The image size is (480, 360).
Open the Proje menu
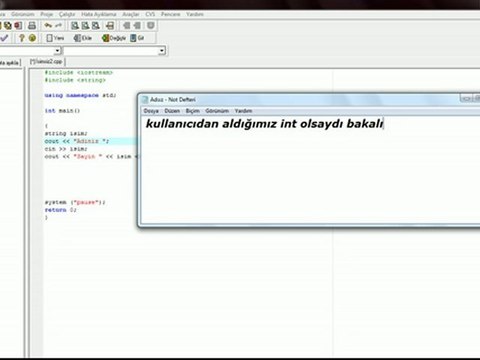click(x=47, y=14)
